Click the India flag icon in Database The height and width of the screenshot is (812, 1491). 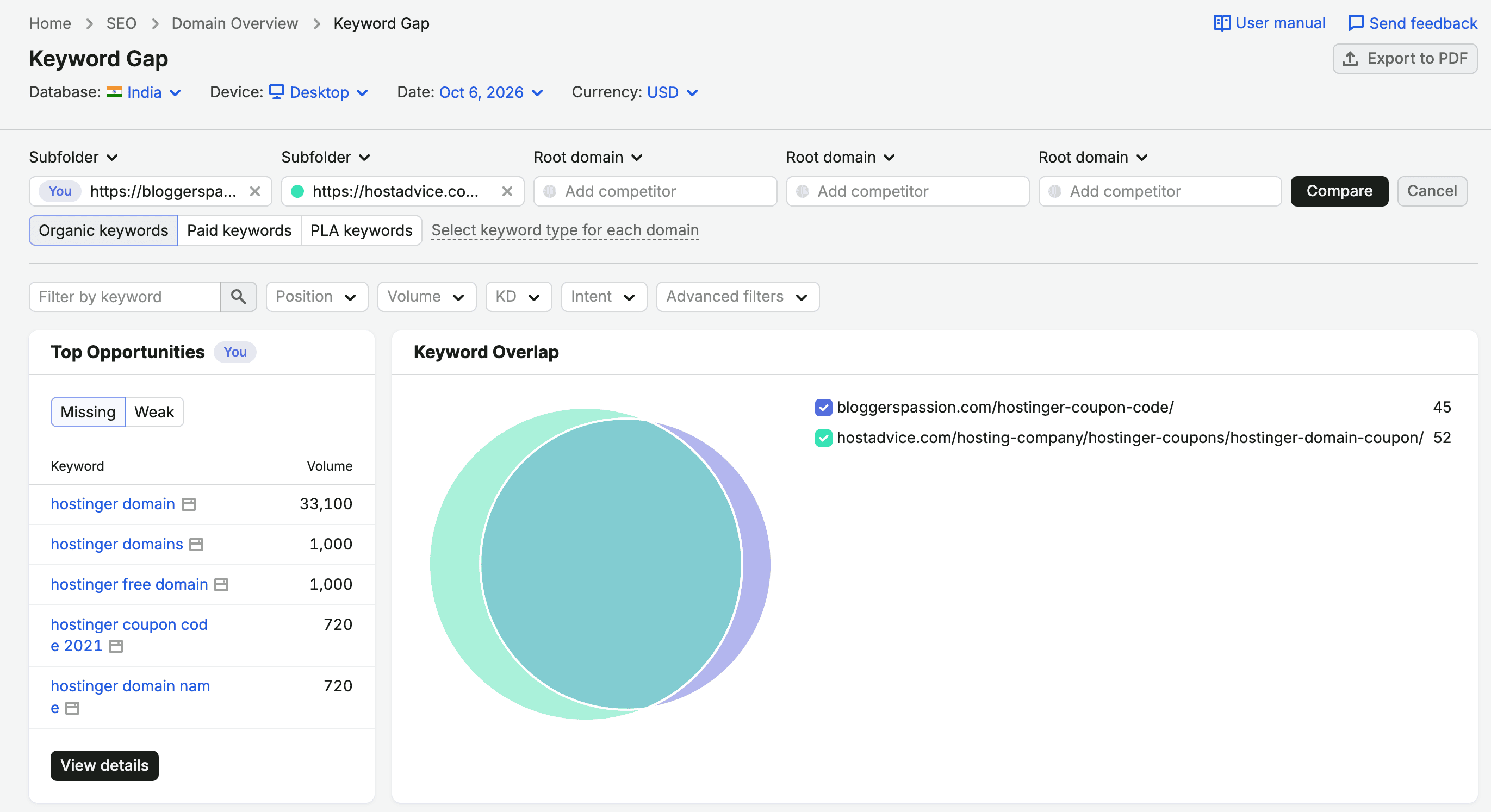(114, 92)
